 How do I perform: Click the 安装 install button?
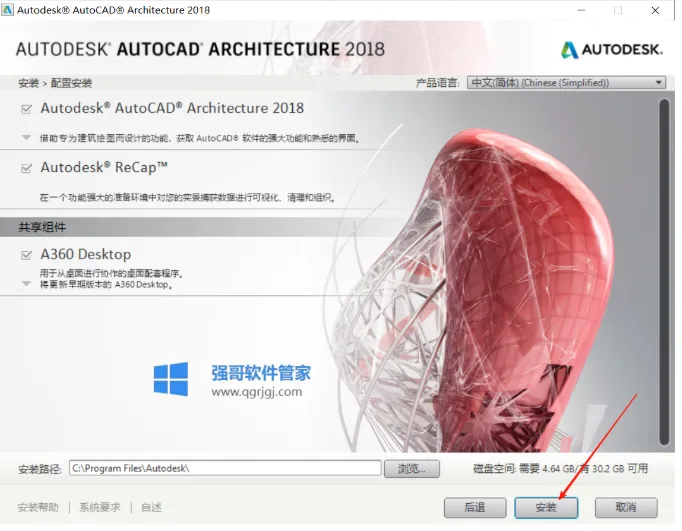click(546, 508)
